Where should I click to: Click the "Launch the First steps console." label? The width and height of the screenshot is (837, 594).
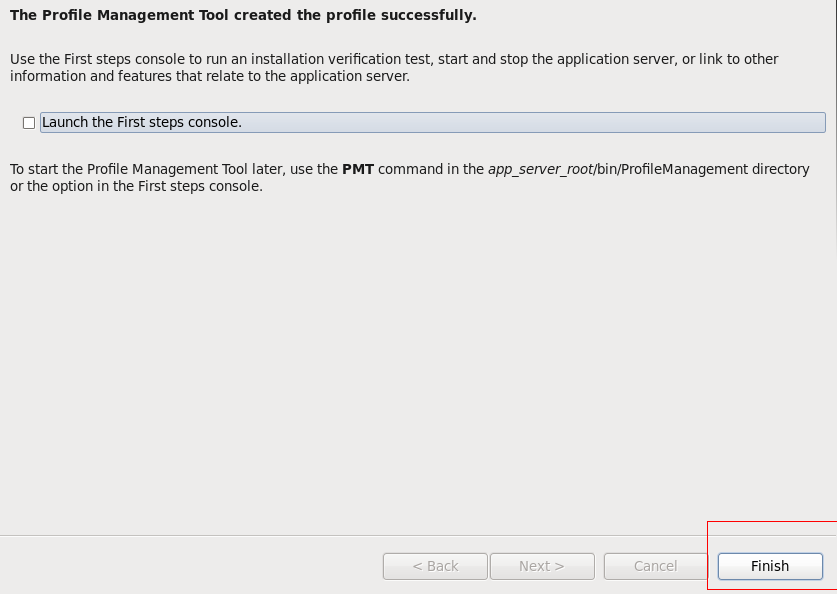[142, 122]
